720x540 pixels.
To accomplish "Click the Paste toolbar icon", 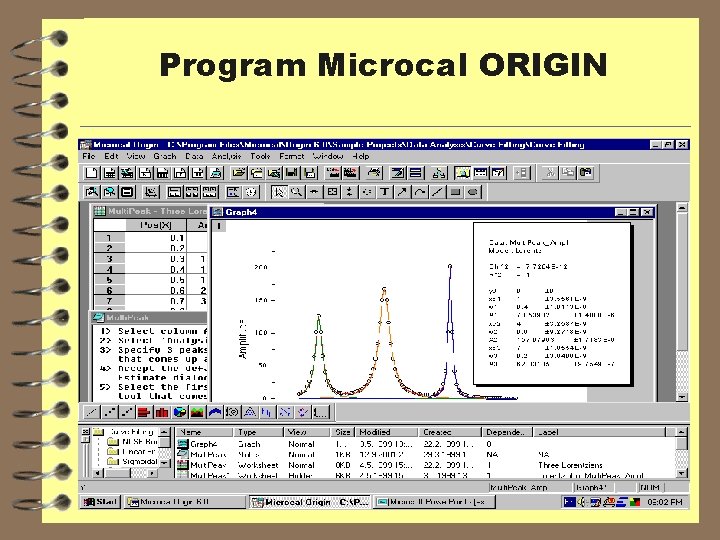I will pos(585,173).
